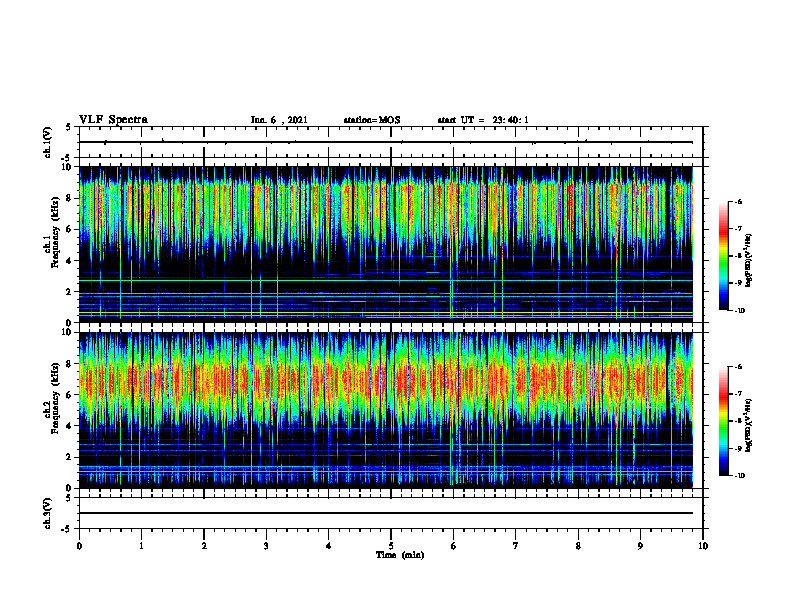Click the ch.1 spectrogram color bar

(x=724, y=256)
